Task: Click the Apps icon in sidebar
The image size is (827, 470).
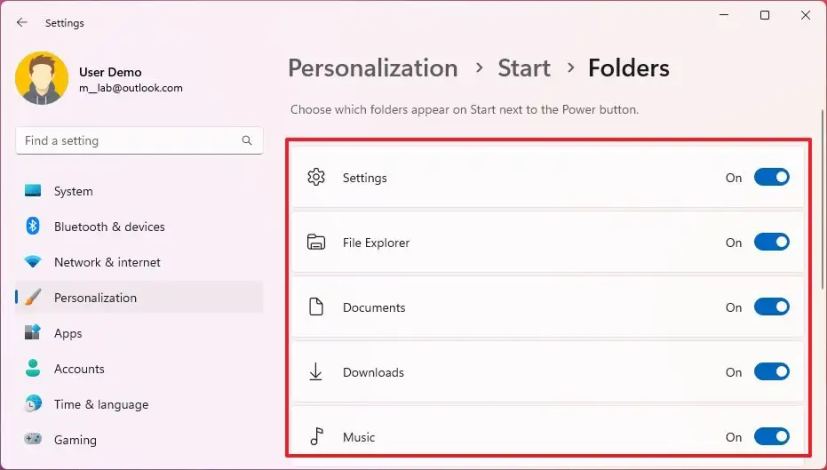Action: tap(33, 333)
